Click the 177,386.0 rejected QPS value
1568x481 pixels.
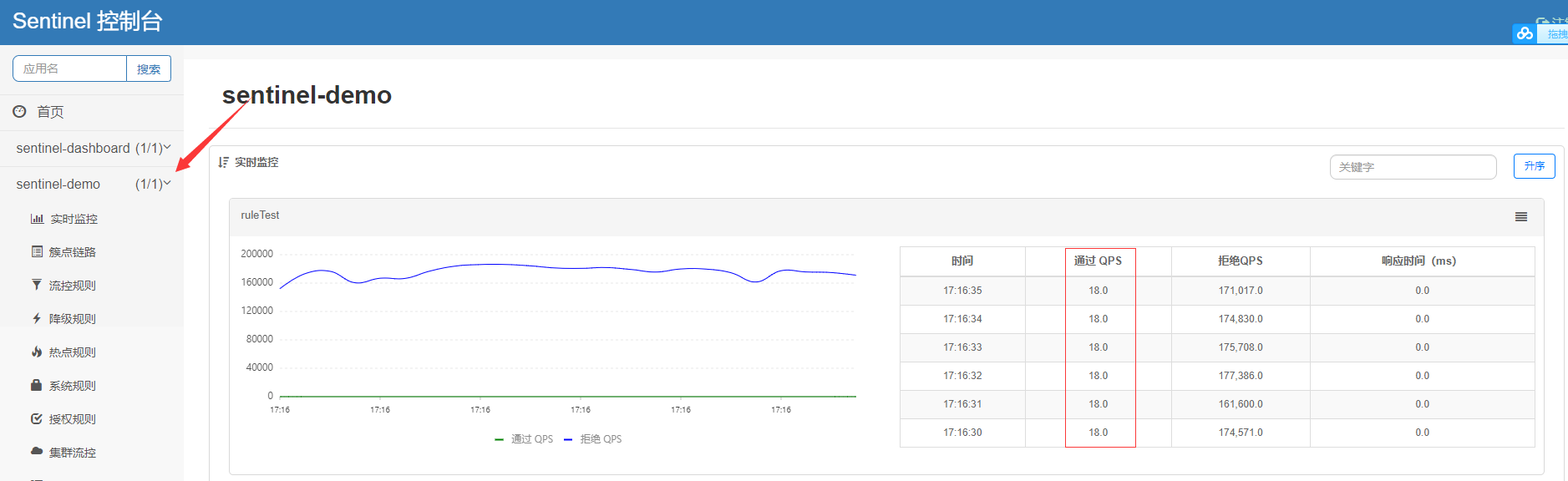coord(1241,376)
